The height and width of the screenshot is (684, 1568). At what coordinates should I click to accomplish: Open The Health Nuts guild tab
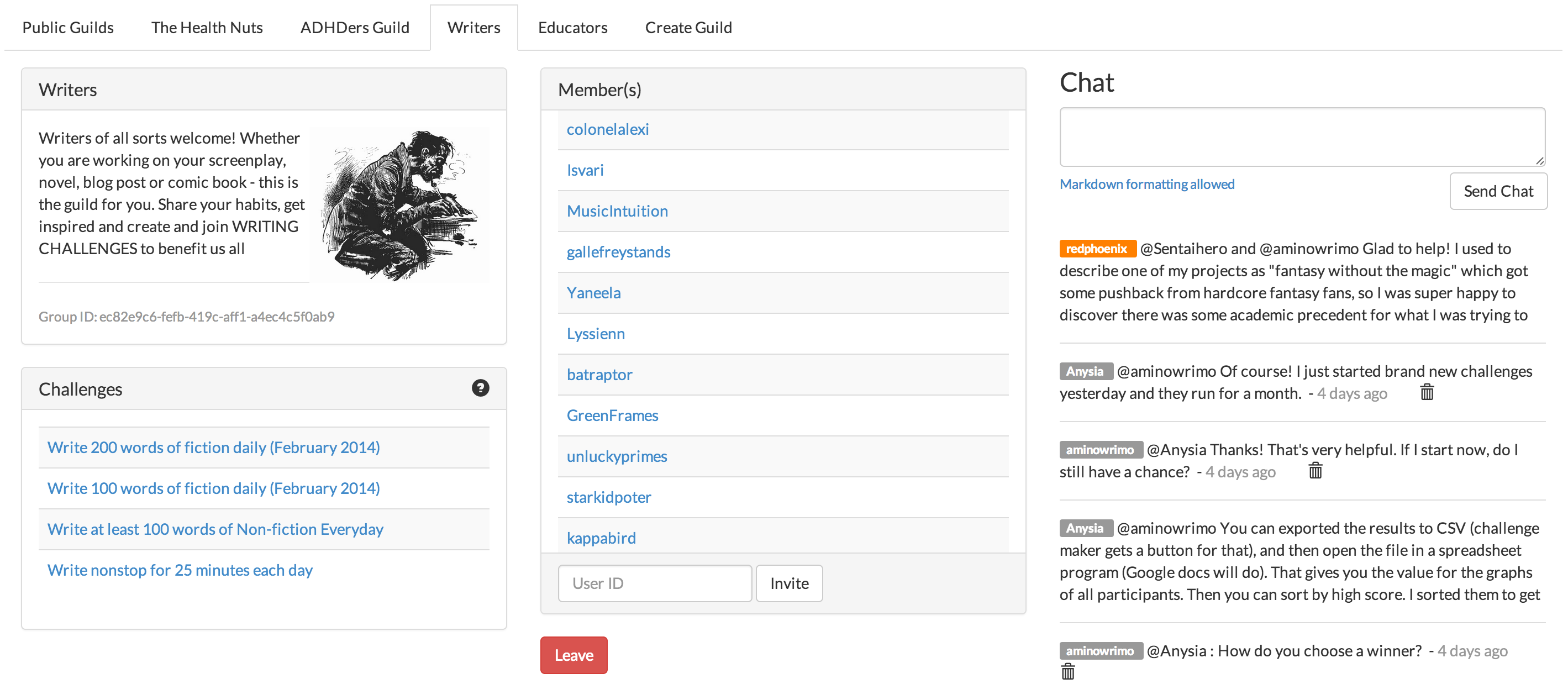tap(207, 28)
